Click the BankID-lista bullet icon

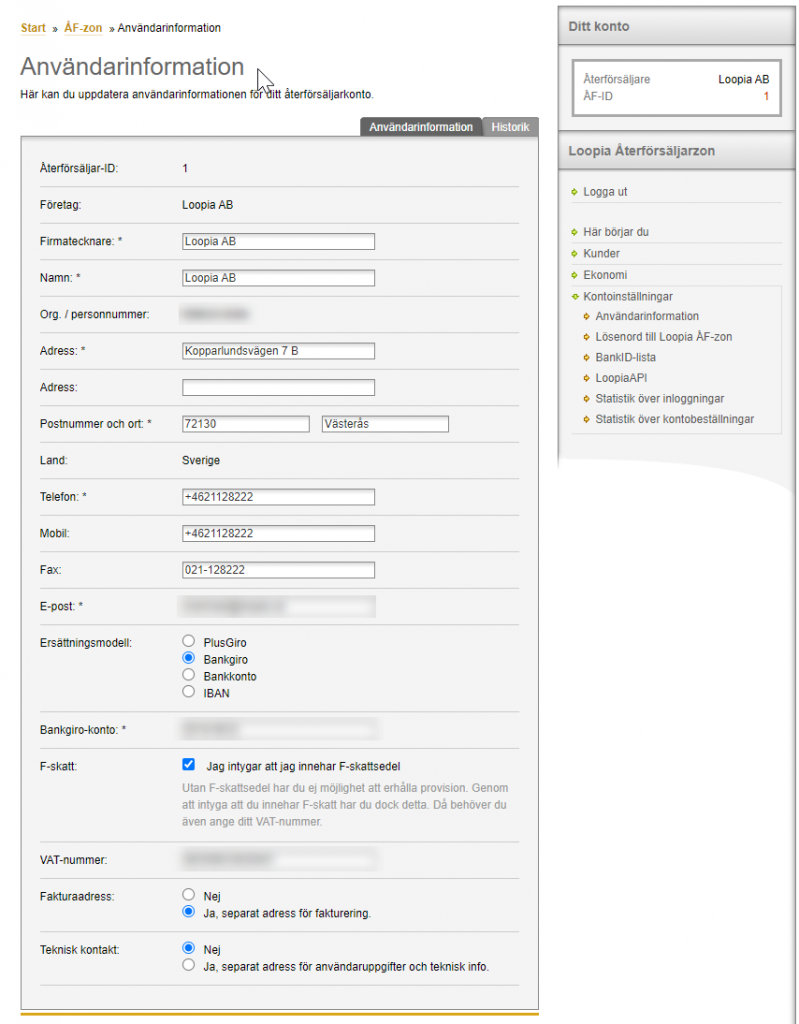point(587,357)
